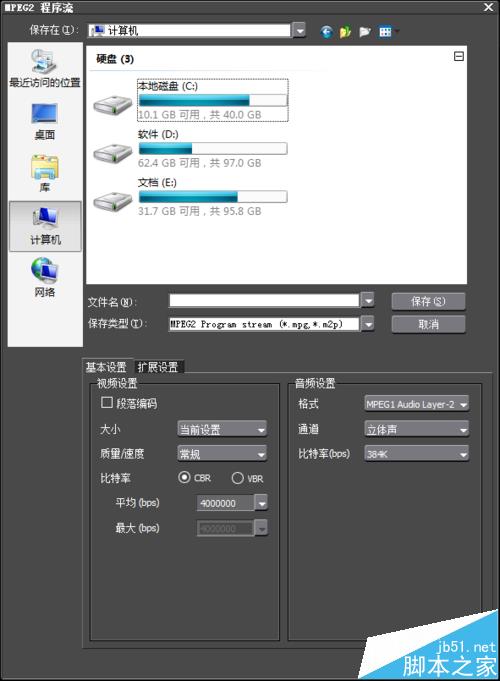Open the audio 格式 format dropdown
The height and width of the screenshot is (681, 500).
(416, 404)
